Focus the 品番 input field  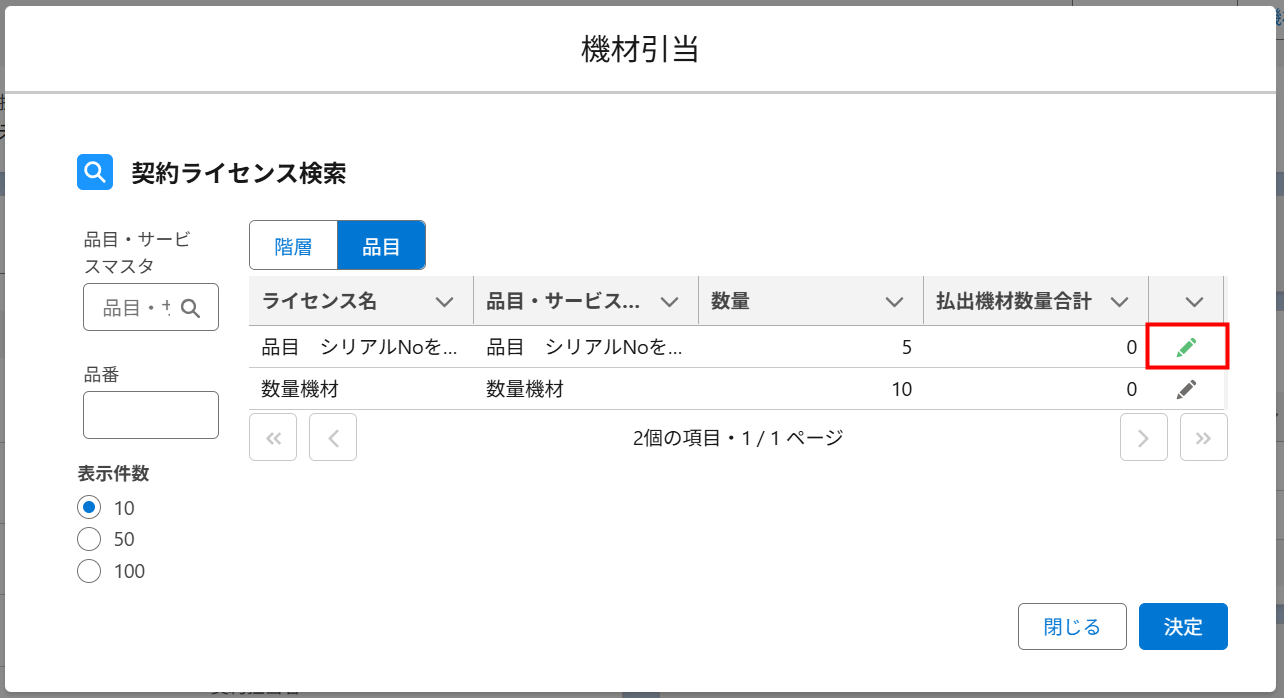point(151,415)
